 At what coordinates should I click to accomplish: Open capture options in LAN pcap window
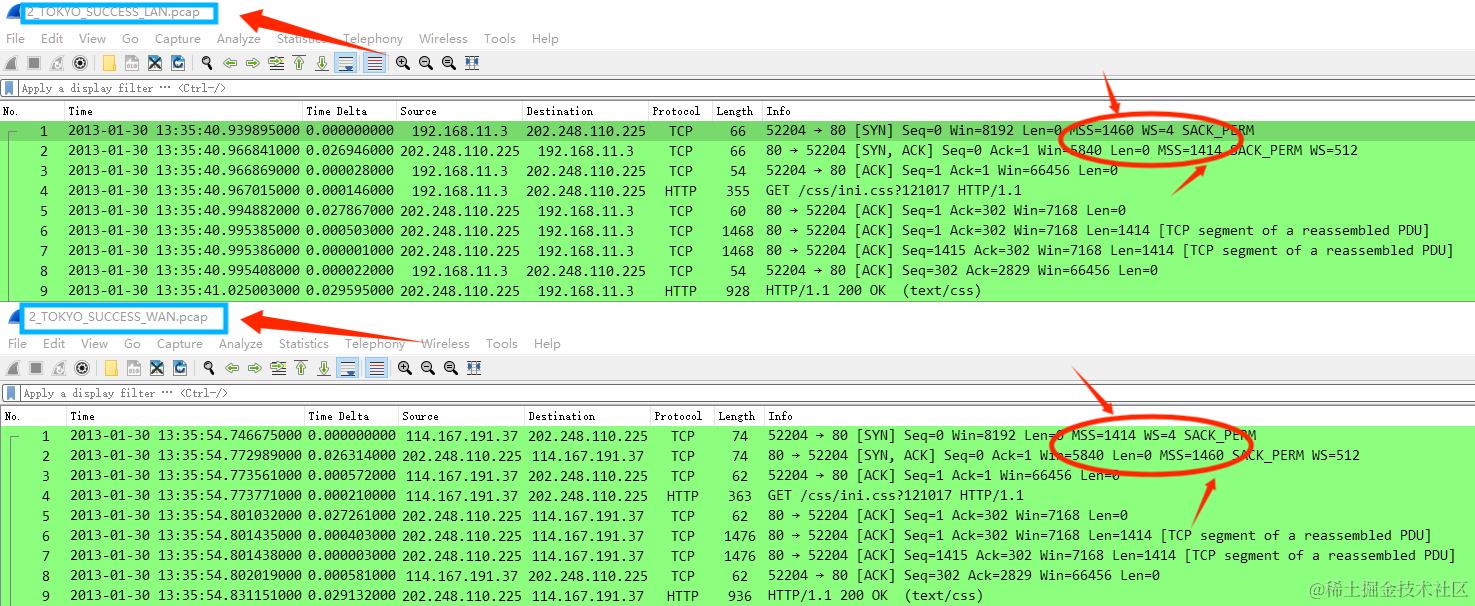tap(80, 63)
